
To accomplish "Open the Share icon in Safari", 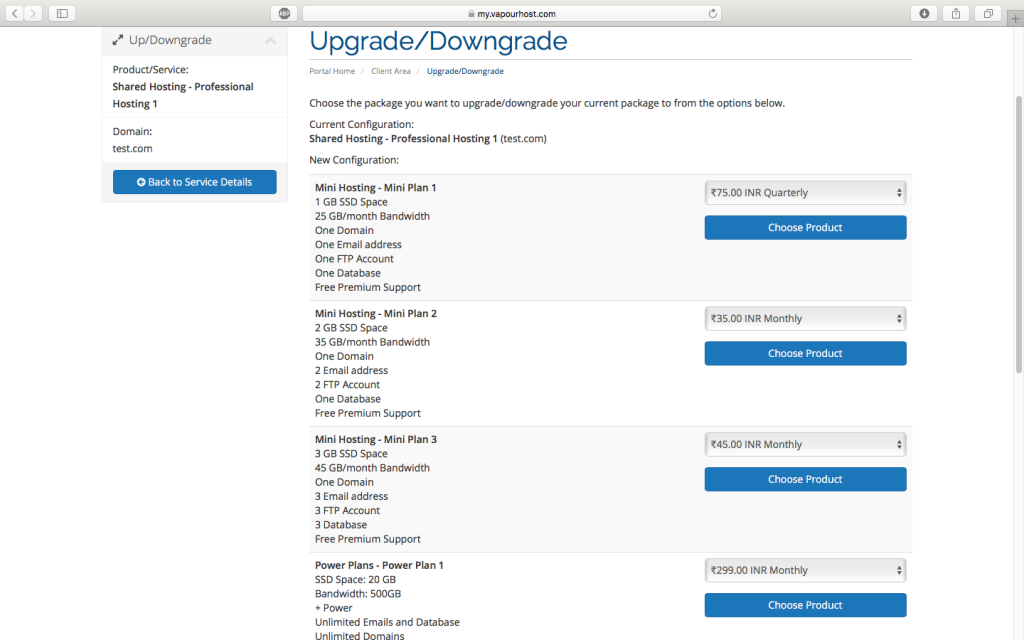I will tap(956, 13).
